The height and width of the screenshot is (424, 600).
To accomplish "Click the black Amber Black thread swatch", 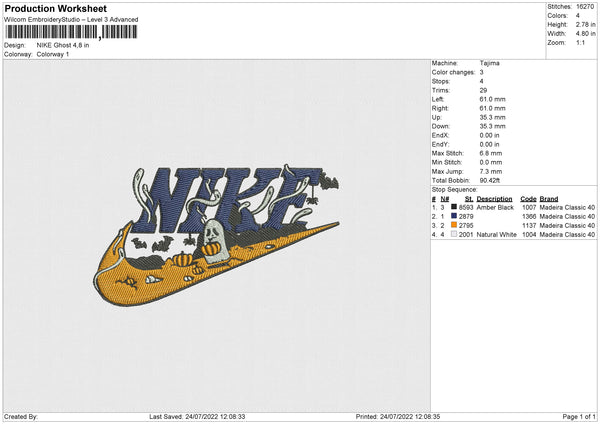I will click(x=454, y=207).
